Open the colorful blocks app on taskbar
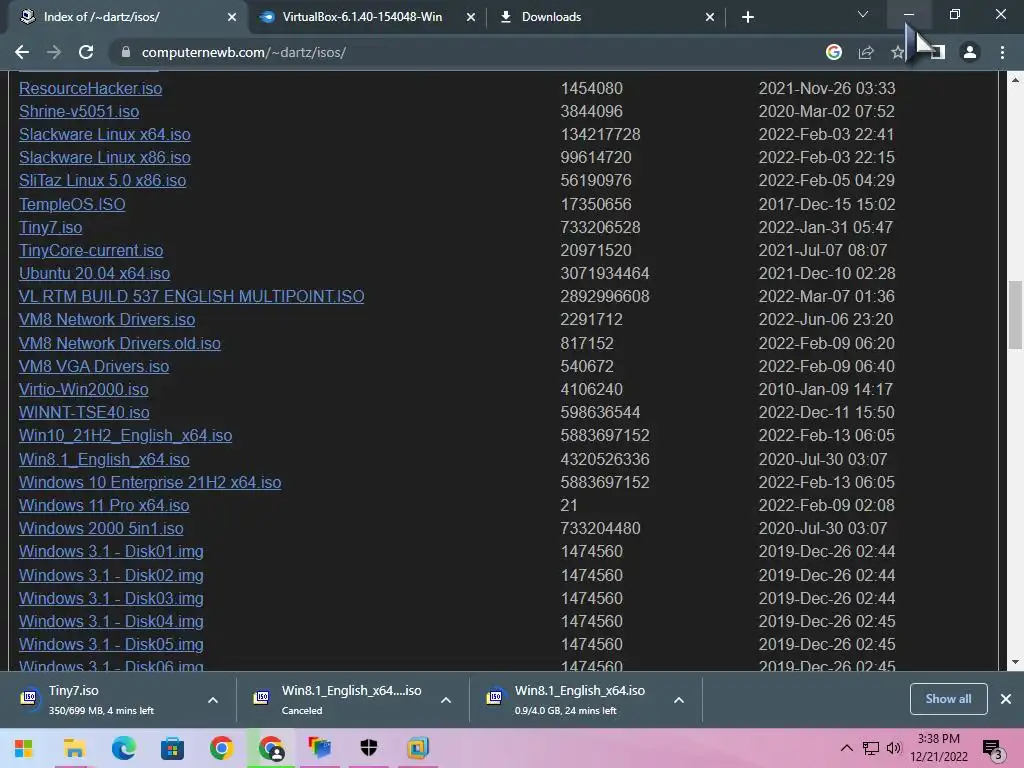1024x768 pixels. (x=320, y=748)
